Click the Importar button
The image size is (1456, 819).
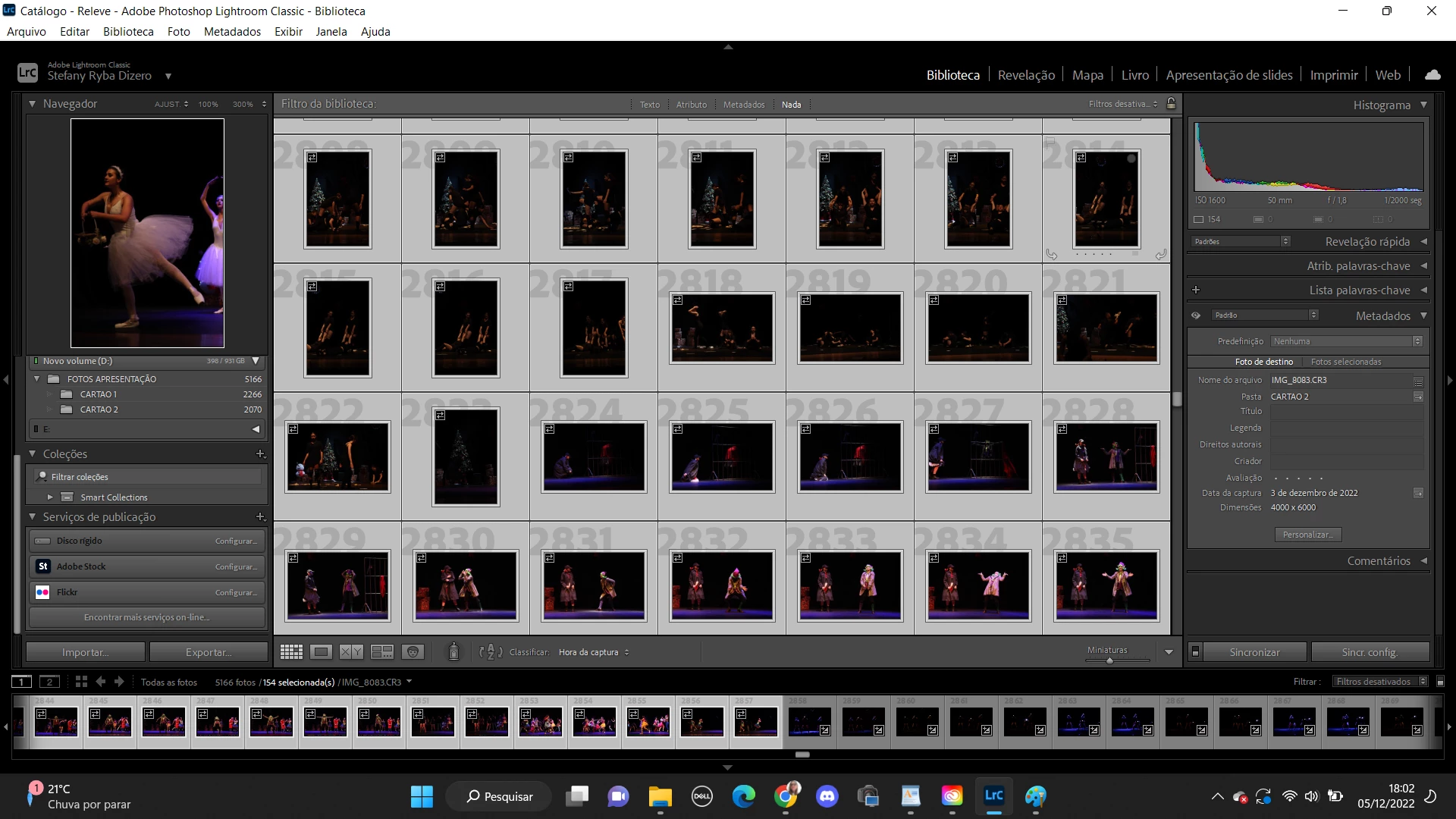[86, 652]
